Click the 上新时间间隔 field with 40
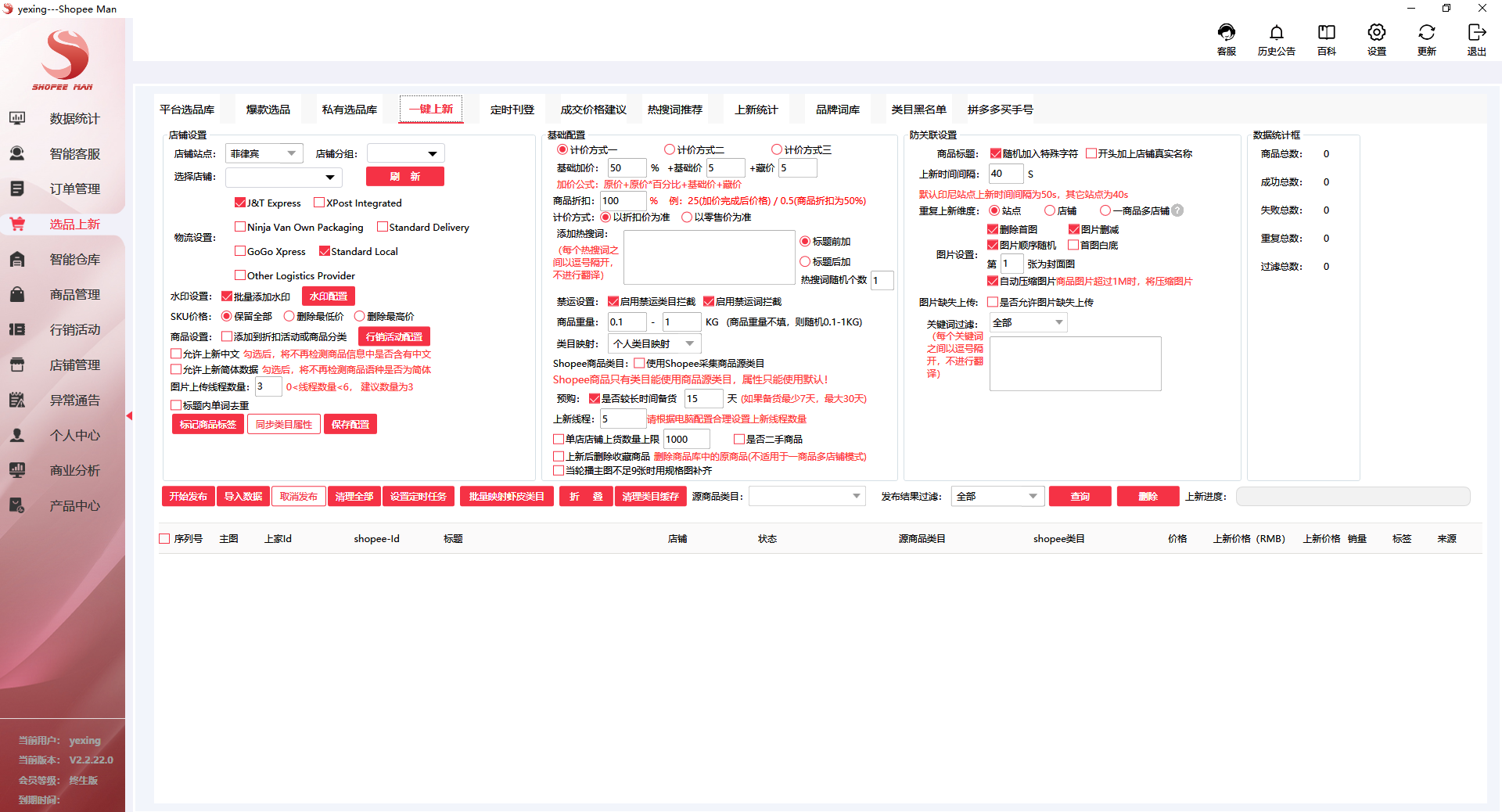1502x812 pixels. point(1006,174)
